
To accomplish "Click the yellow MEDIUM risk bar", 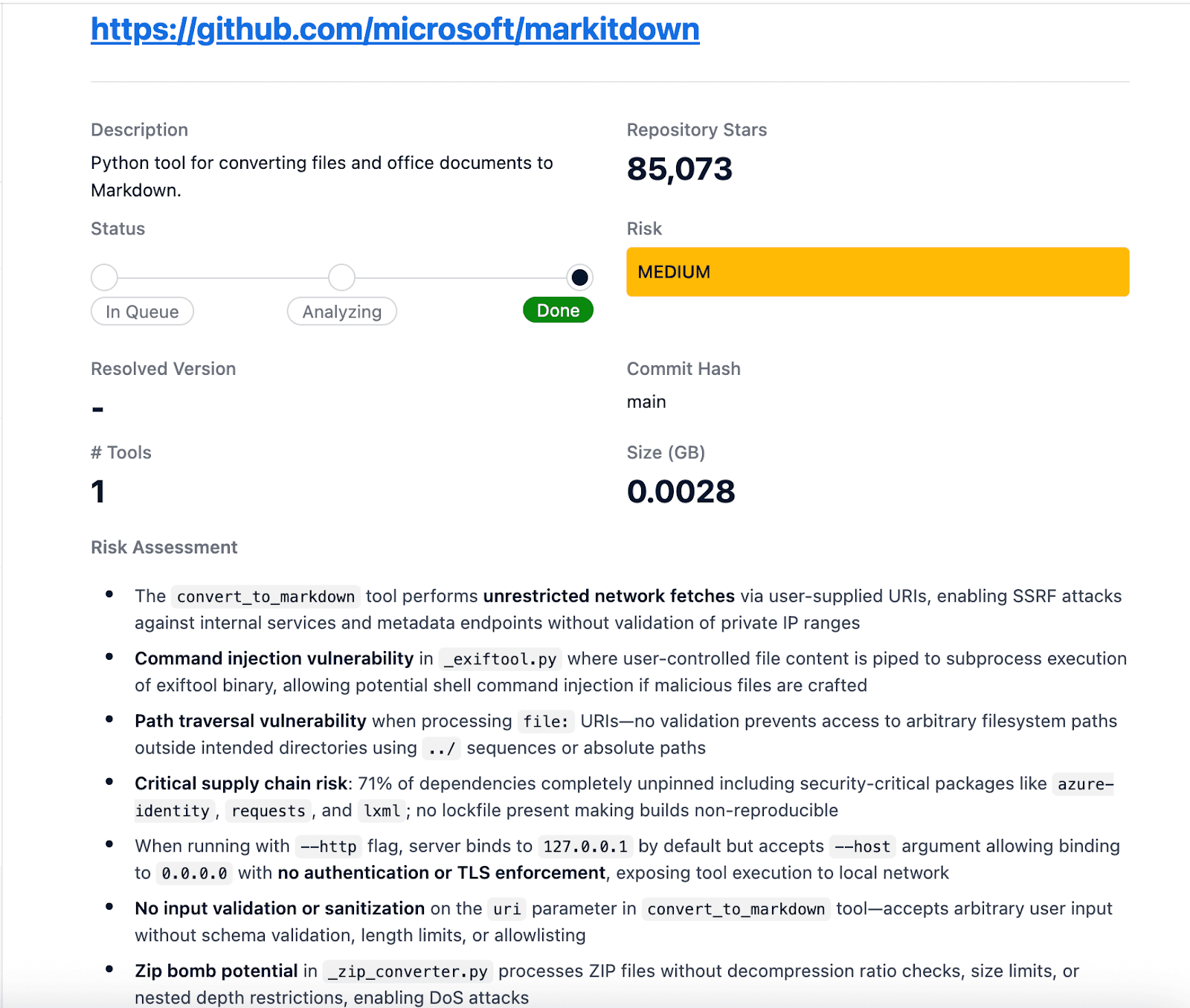I will pyautogui.click(x=878, y=272).
